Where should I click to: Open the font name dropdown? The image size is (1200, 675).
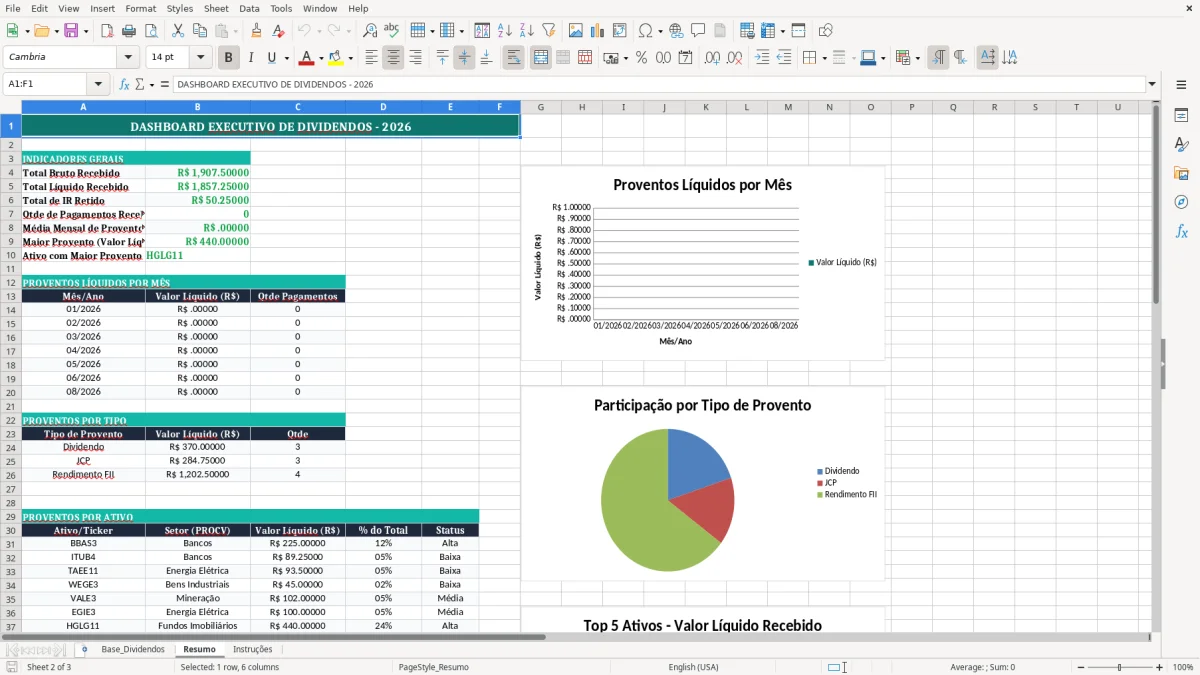click(x=127, y=57)
